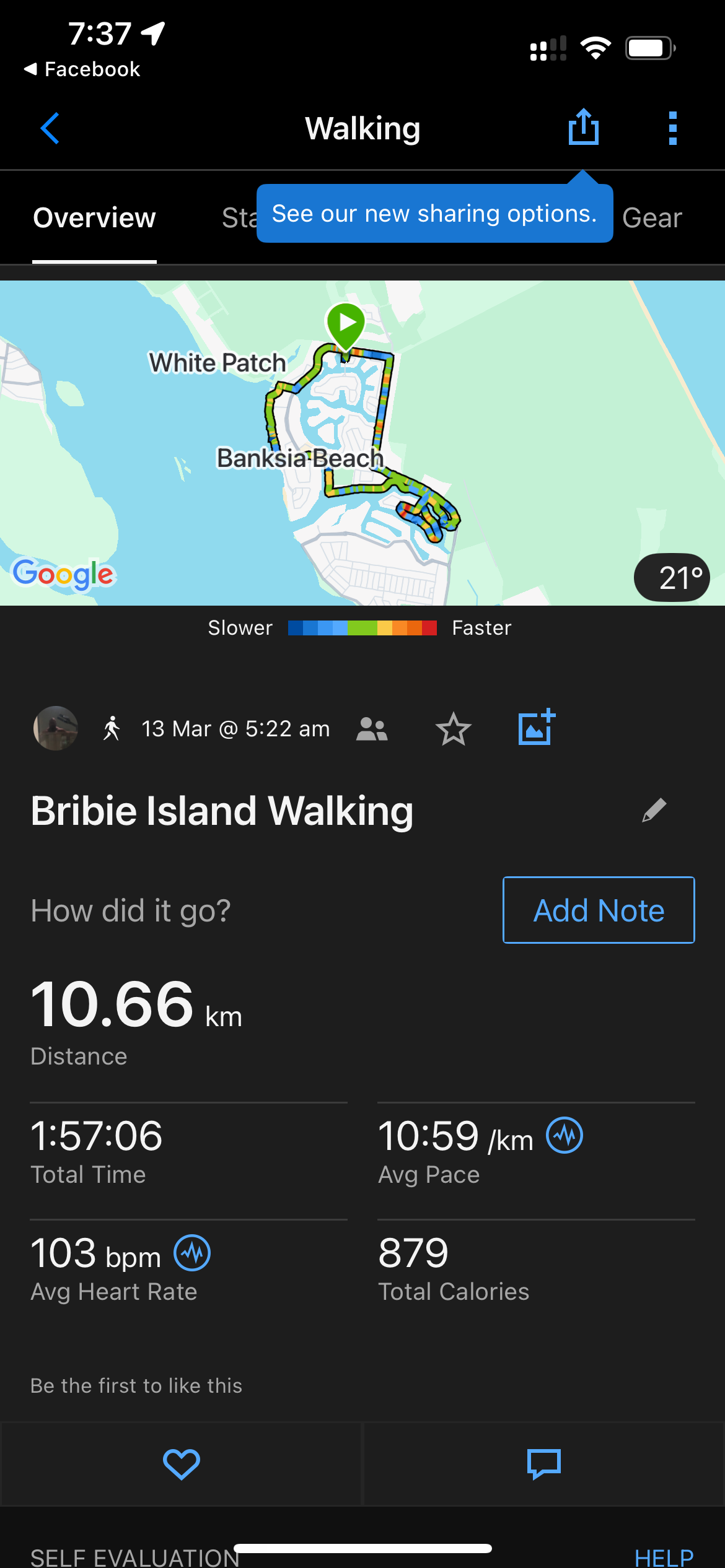Image resolution: width=725 pixels, height=1568 pixels.
Task: Add a photo to the activity
Action: coord(536,728)
